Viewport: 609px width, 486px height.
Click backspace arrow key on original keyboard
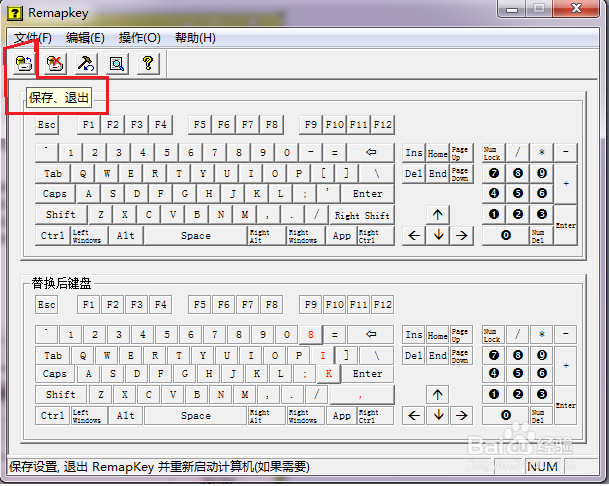(x=371, y=152)
